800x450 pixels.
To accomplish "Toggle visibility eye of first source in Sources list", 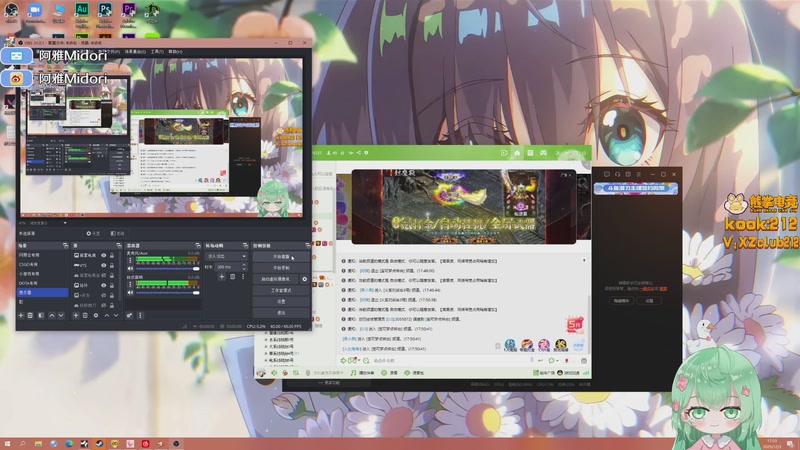I will point(104,256).
